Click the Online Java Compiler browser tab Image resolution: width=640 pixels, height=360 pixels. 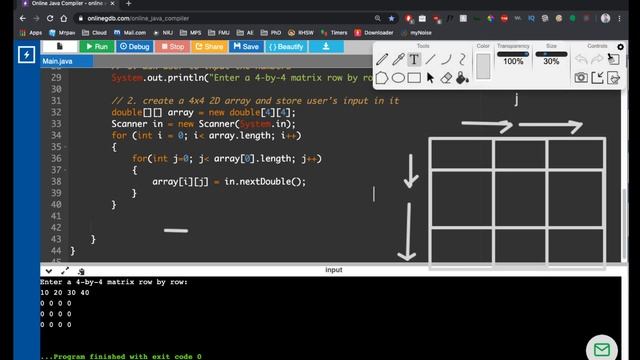point(67,4)
